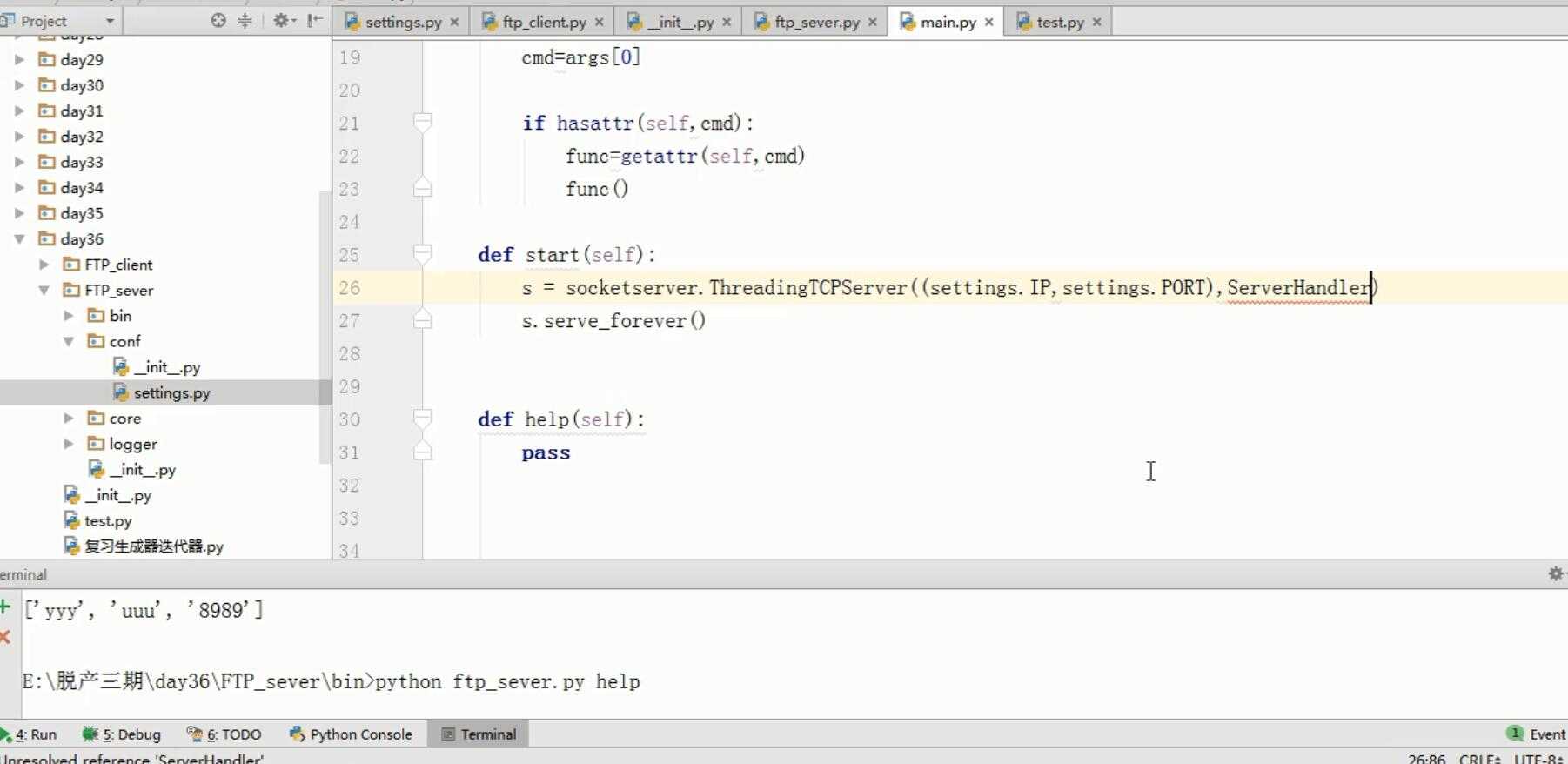Open terminal panel settings gear
The image size is (1568, 764).
click(1555, 573)
